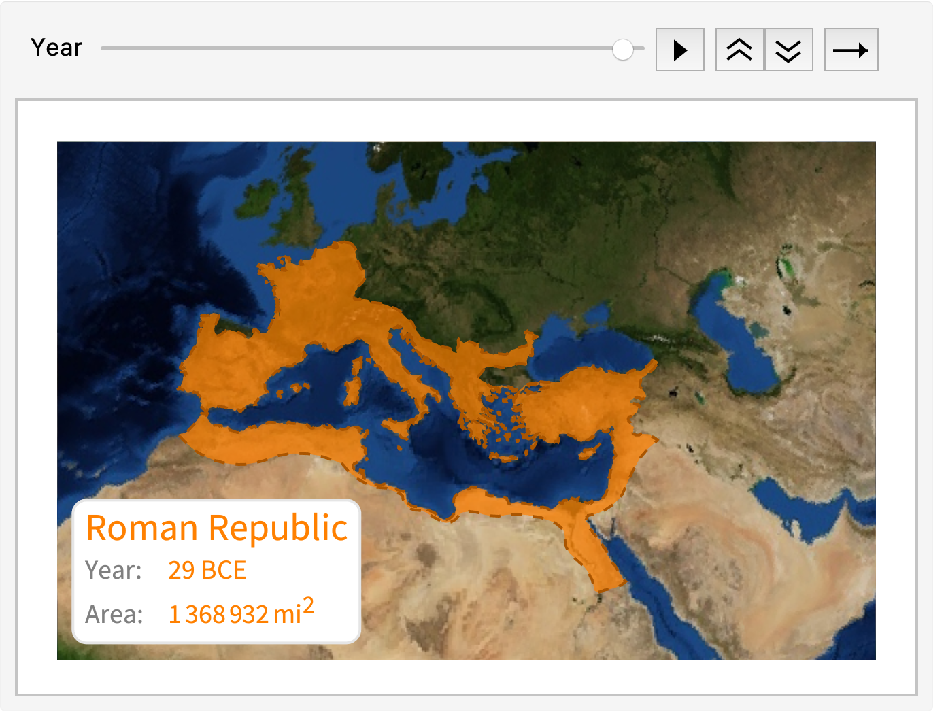Click the "29 BCE" year value
Image resolution: width=934 pixels, height=714 pixels.
click(207, 571)
